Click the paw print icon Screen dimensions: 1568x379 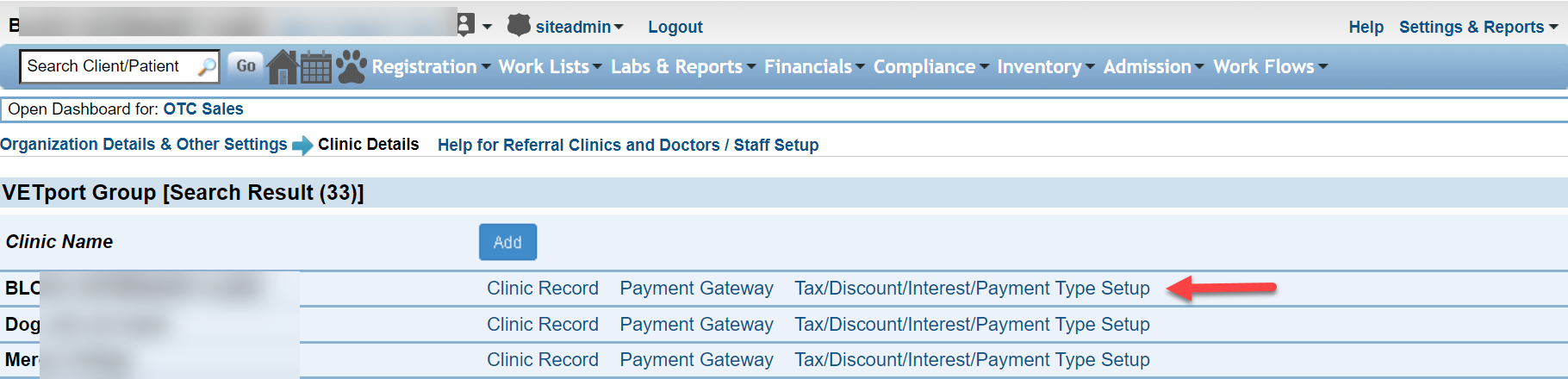tap(351, 66)
